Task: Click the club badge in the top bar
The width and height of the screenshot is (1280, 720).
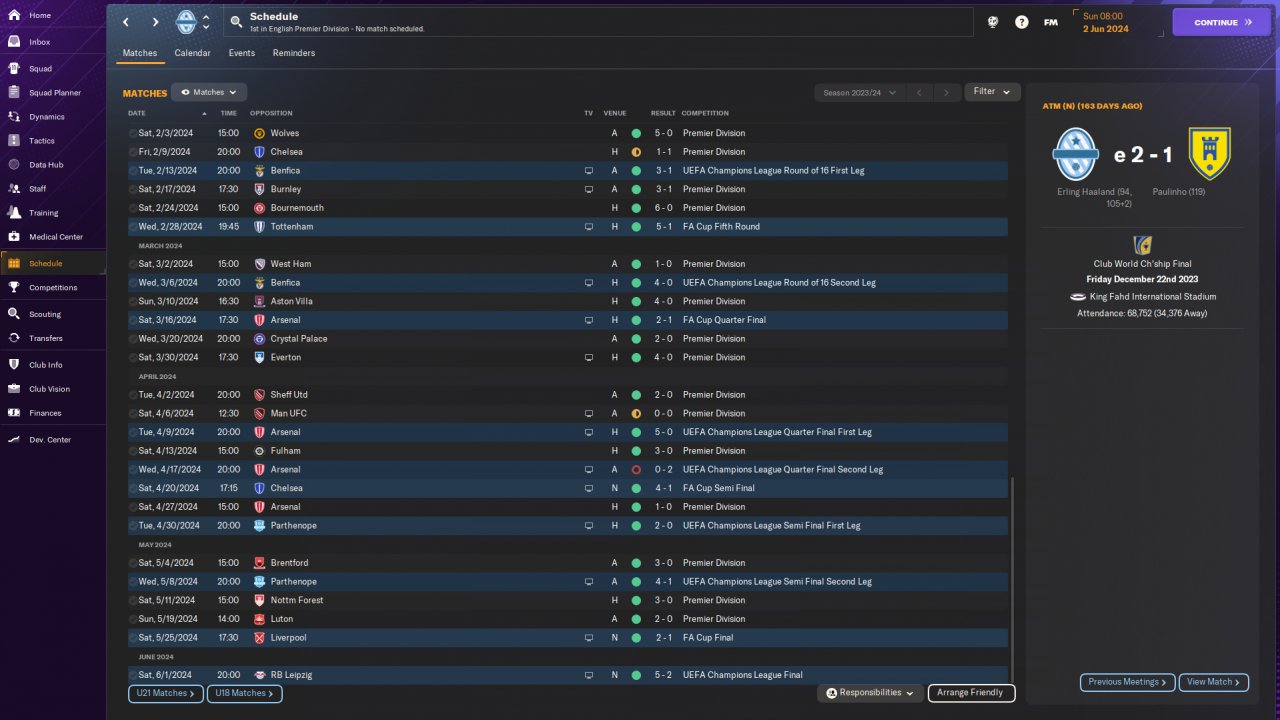Action: (186, 22)
